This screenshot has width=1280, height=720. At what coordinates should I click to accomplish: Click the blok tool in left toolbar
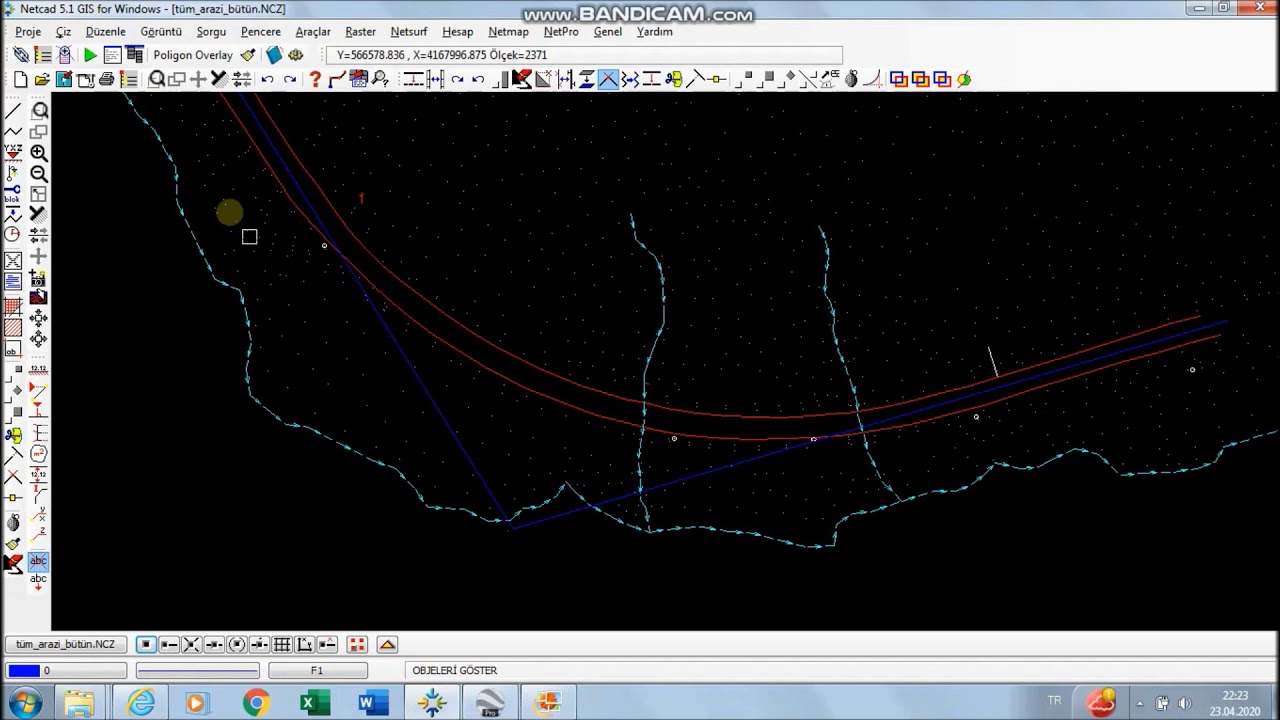point(13,194)
